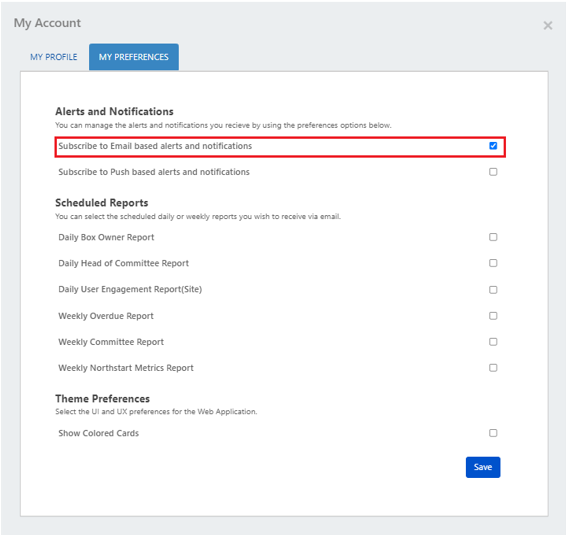Click the 'Subscribe to Push based alerts' label
566x535 pixels.
click(154, 172)
